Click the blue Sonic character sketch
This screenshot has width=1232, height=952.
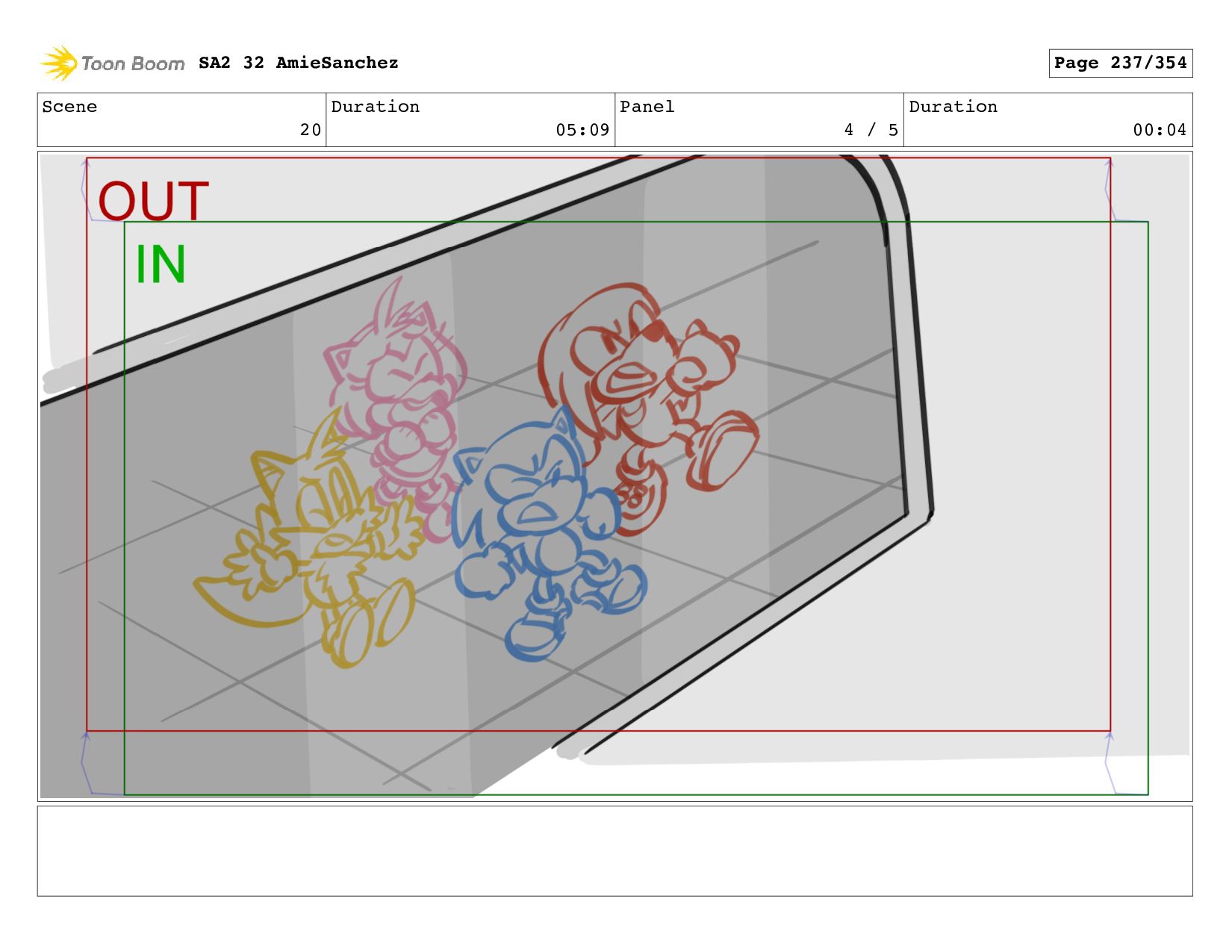549,534
